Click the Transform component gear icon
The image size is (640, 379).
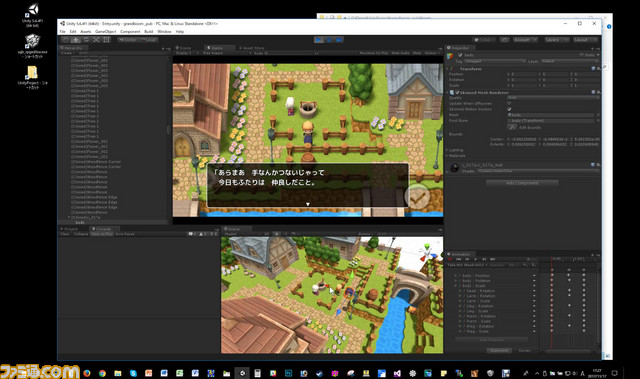point(598,69)
